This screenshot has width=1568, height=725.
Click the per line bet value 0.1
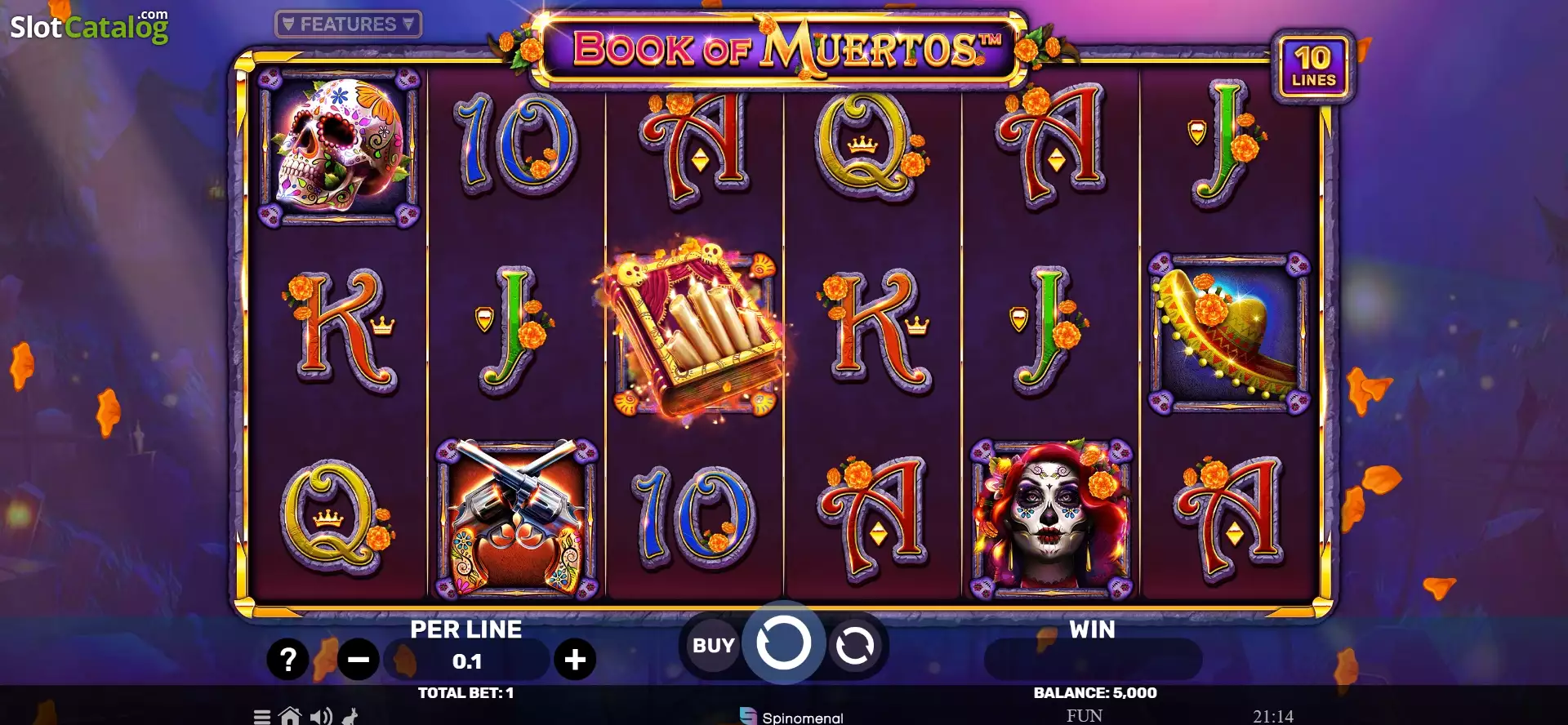467,661
